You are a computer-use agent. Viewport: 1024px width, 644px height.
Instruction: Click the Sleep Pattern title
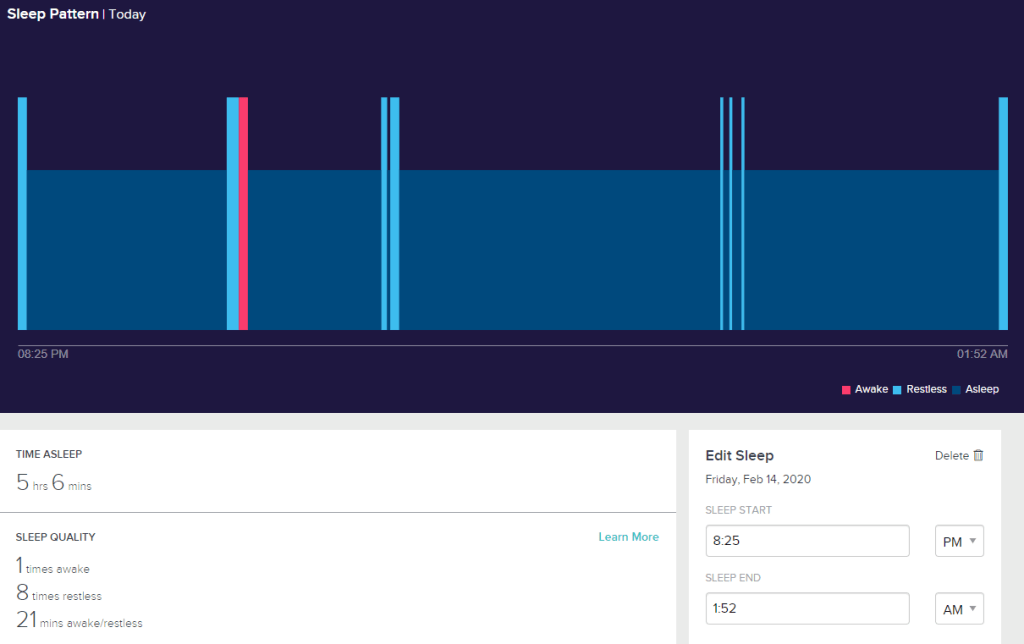pos(52,15)
